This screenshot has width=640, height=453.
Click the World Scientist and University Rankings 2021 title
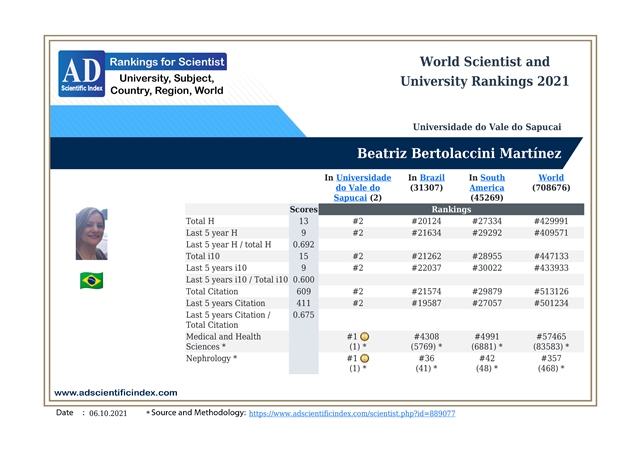click(x=484, y=71)
